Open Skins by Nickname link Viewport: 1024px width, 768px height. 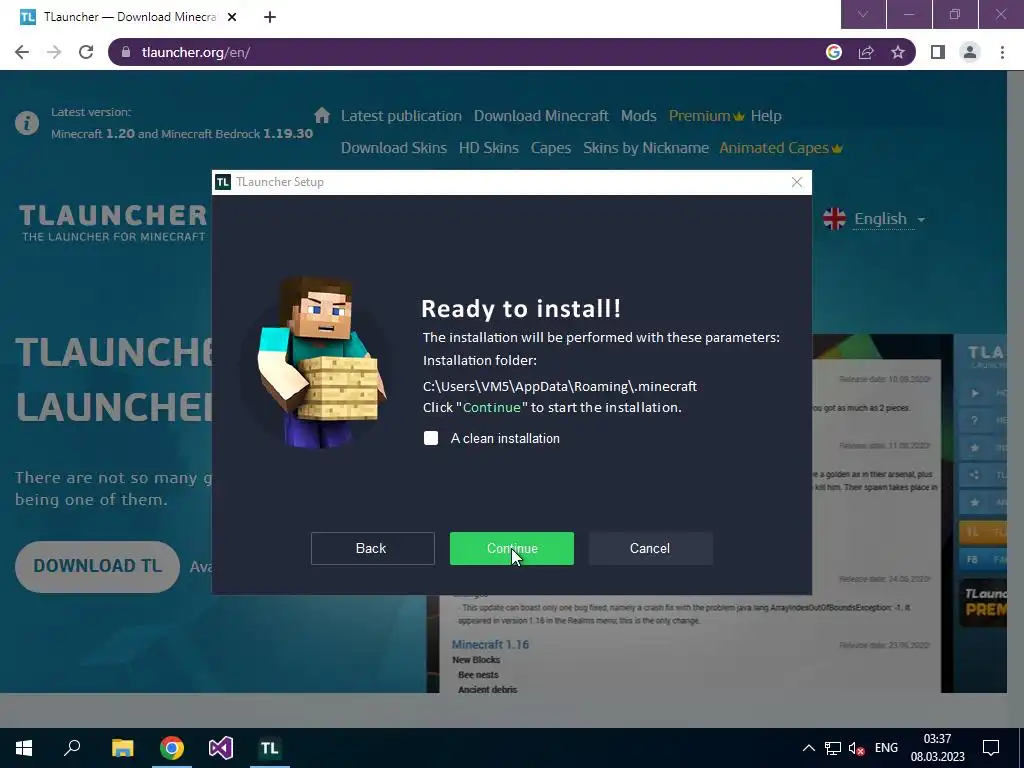646,148
